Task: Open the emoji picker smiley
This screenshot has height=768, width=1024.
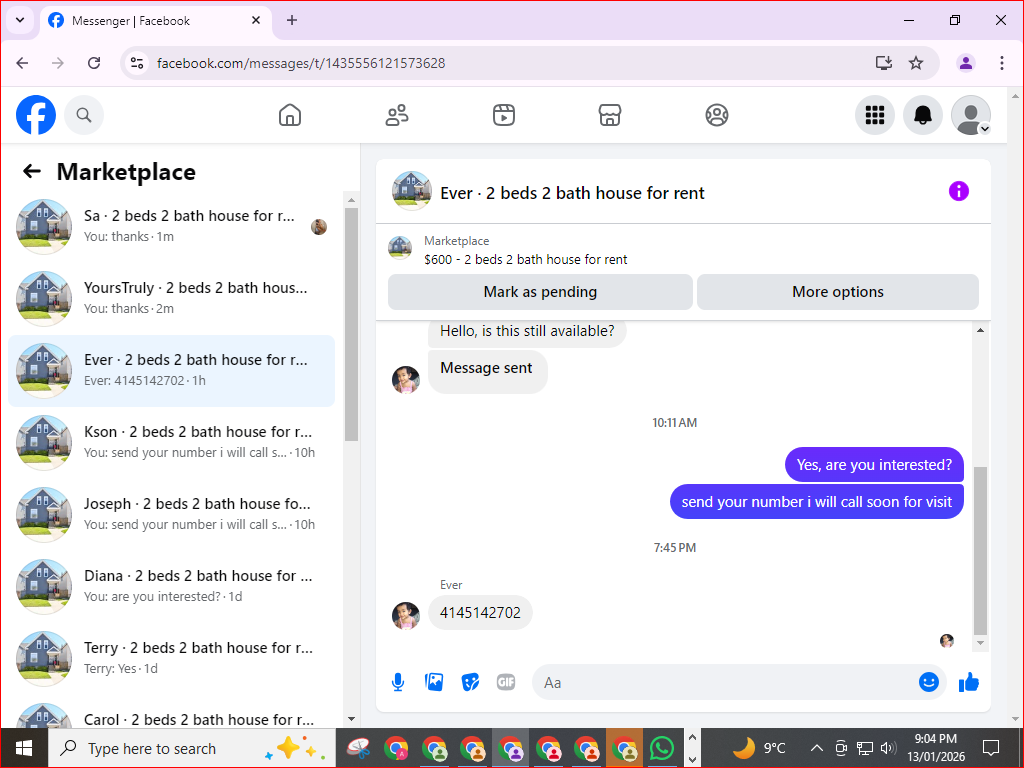Action: tap(929, 682)
